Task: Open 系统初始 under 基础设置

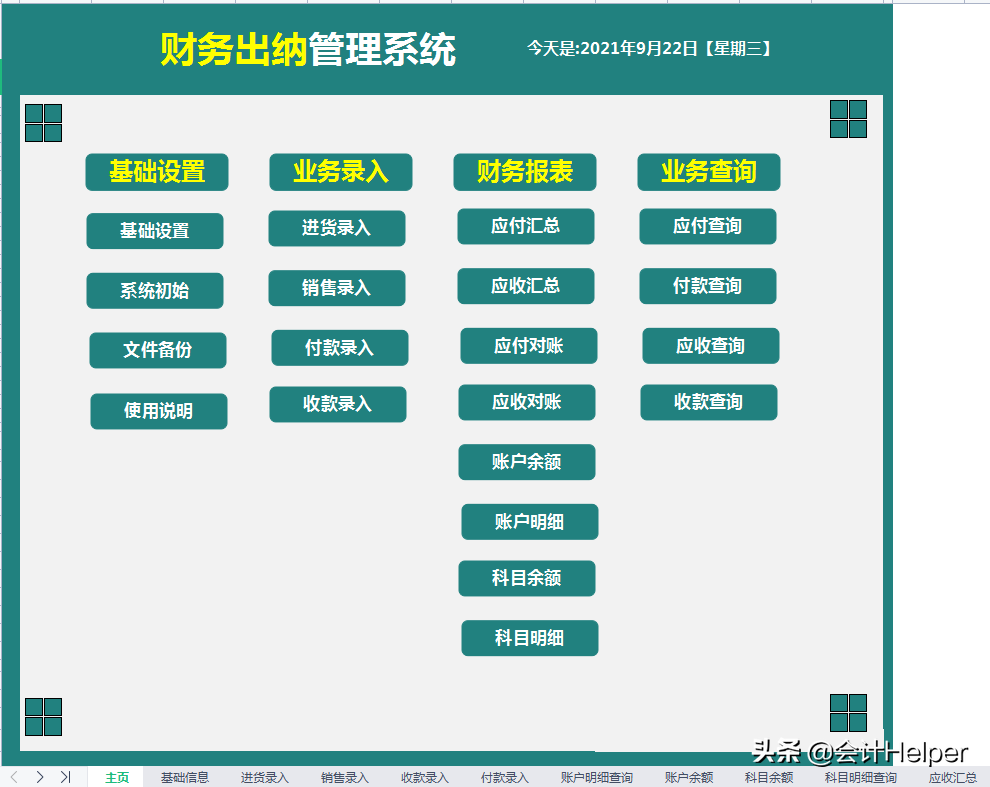Action: pyautogui.click(x=157, y=290)
